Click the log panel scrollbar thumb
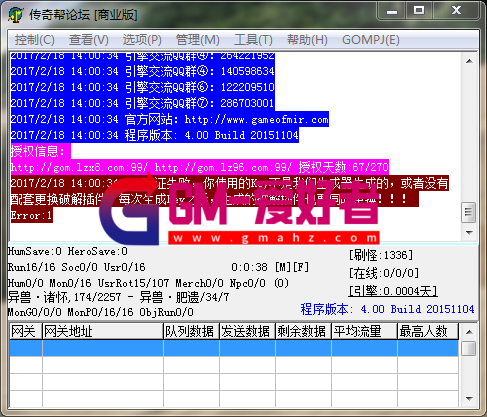487x417 pixels. click(x=469, y=212)
